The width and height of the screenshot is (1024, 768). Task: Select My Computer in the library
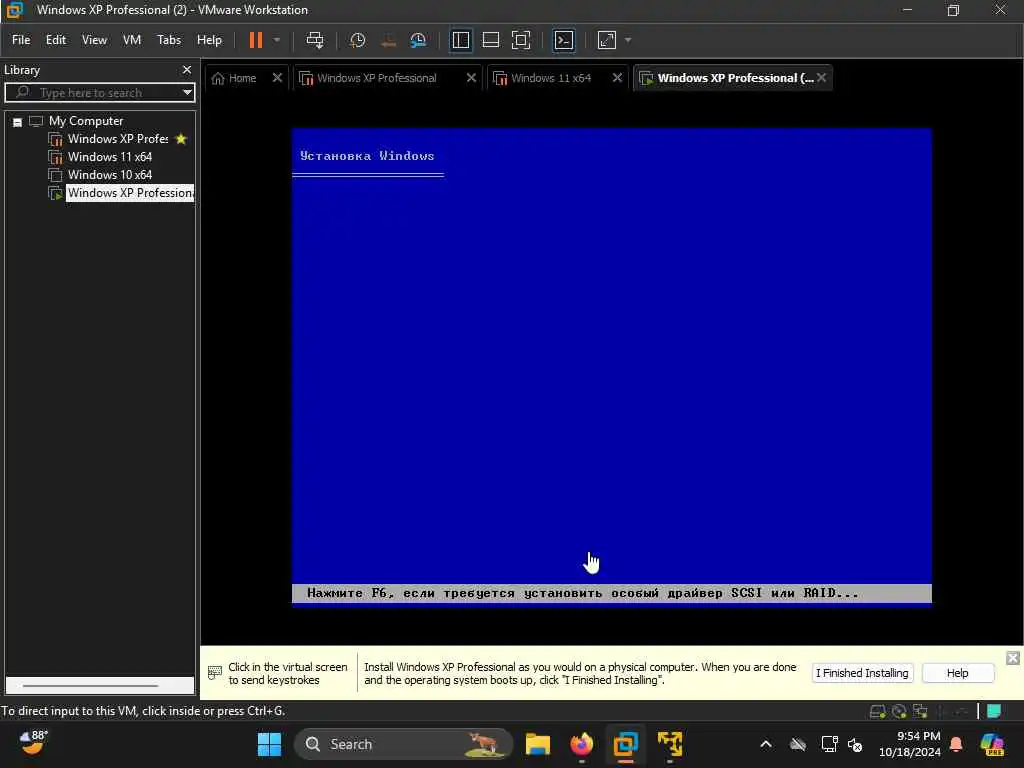click(86, 121)
